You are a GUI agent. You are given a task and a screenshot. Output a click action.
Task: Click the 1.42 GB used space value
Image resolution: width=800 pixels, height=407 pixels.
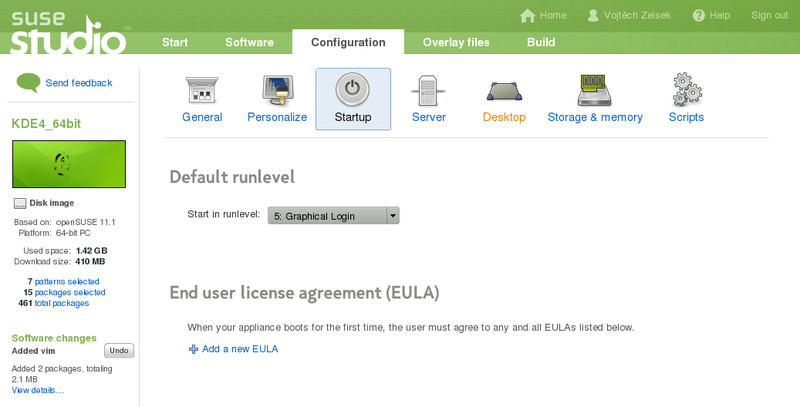(91, 251)
